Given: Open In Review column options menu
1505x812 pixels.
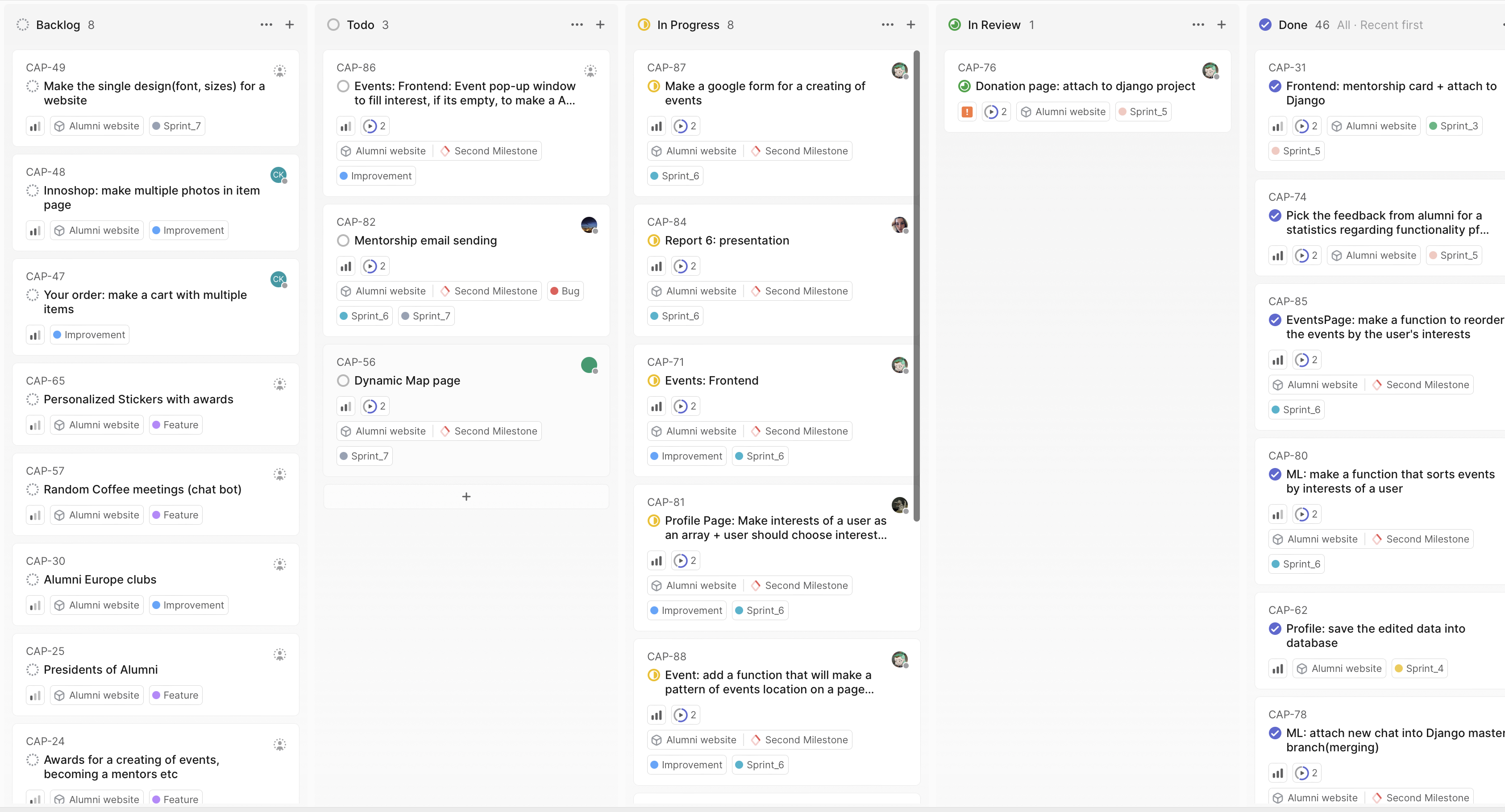Looking at the screenshot, I should (x=1198, y=25).
